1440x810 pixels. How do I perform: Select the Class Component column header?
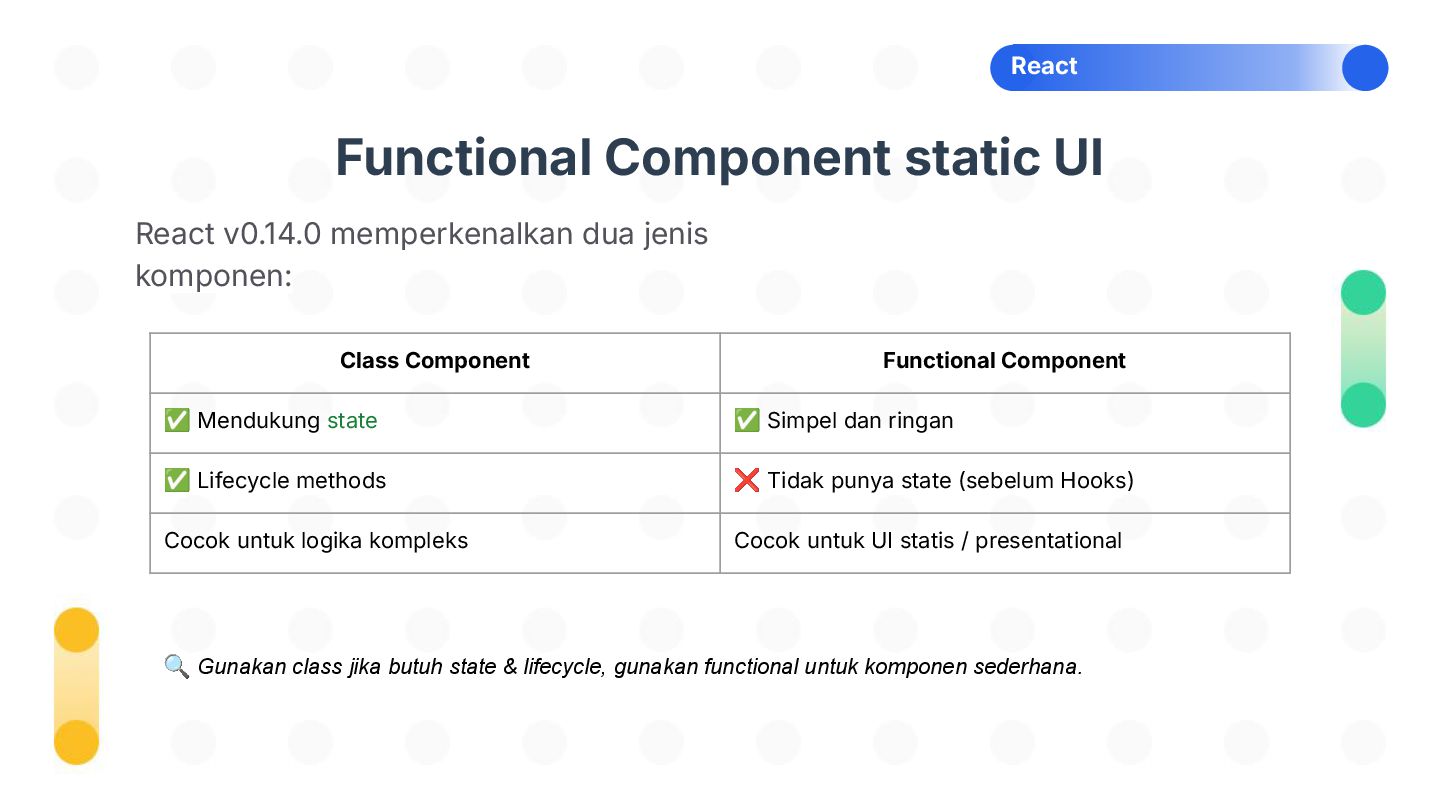tap(435, 362)
